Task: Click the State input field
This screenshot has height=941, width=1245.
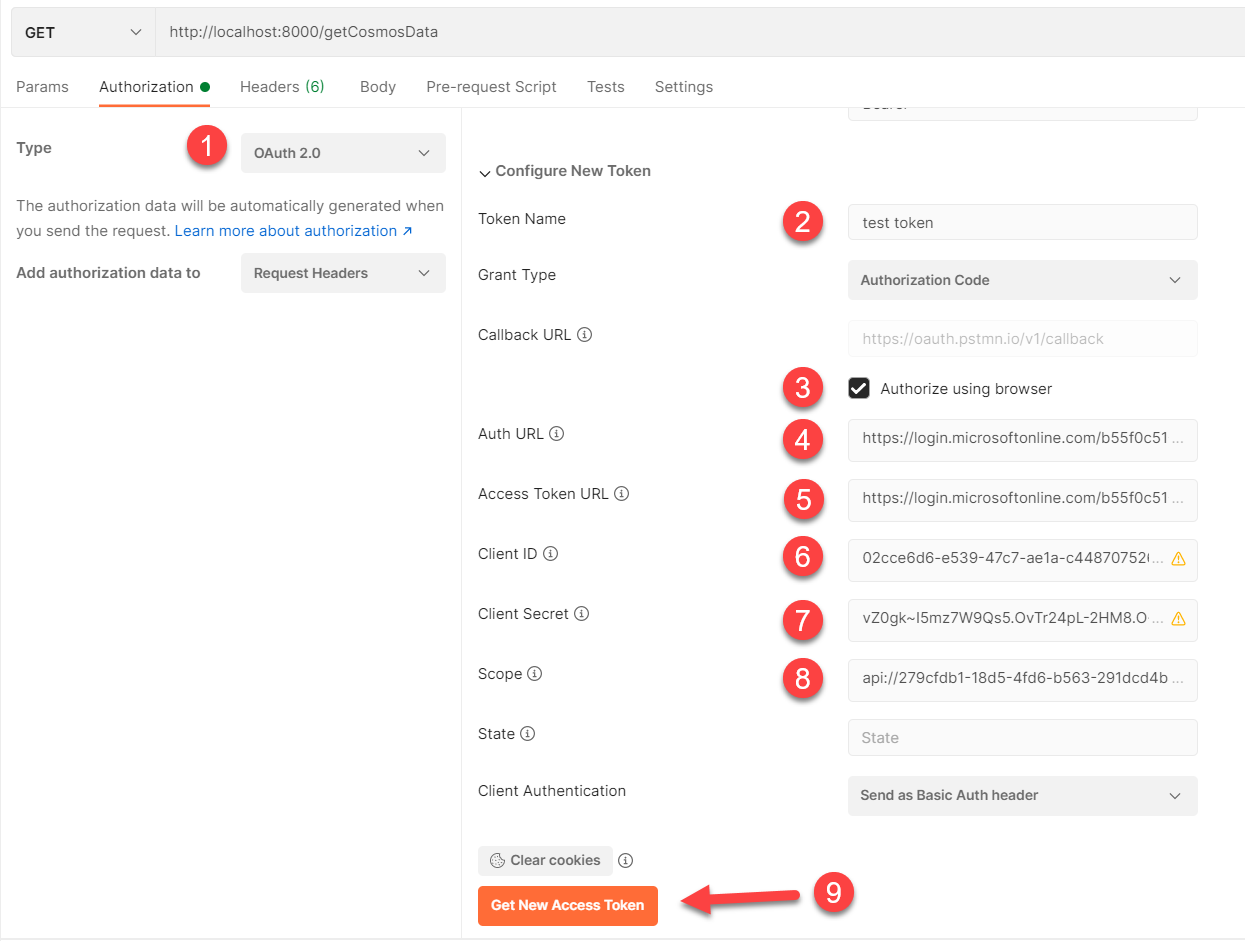Action: point(1022,738)
